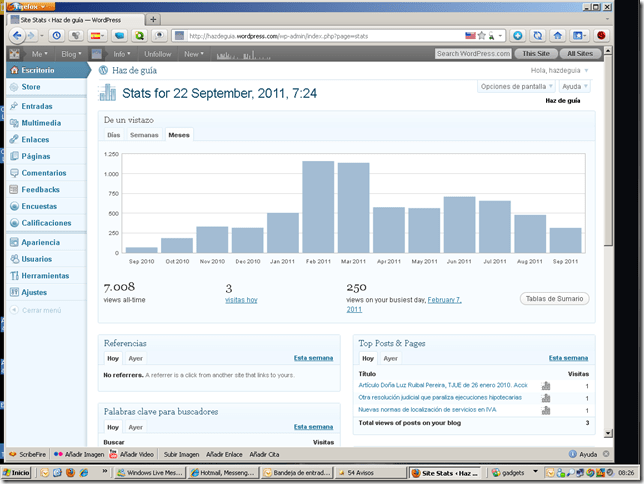644x484 pixels.
Task: Click the Ajustes settings icon
Action: pos(13,292)
